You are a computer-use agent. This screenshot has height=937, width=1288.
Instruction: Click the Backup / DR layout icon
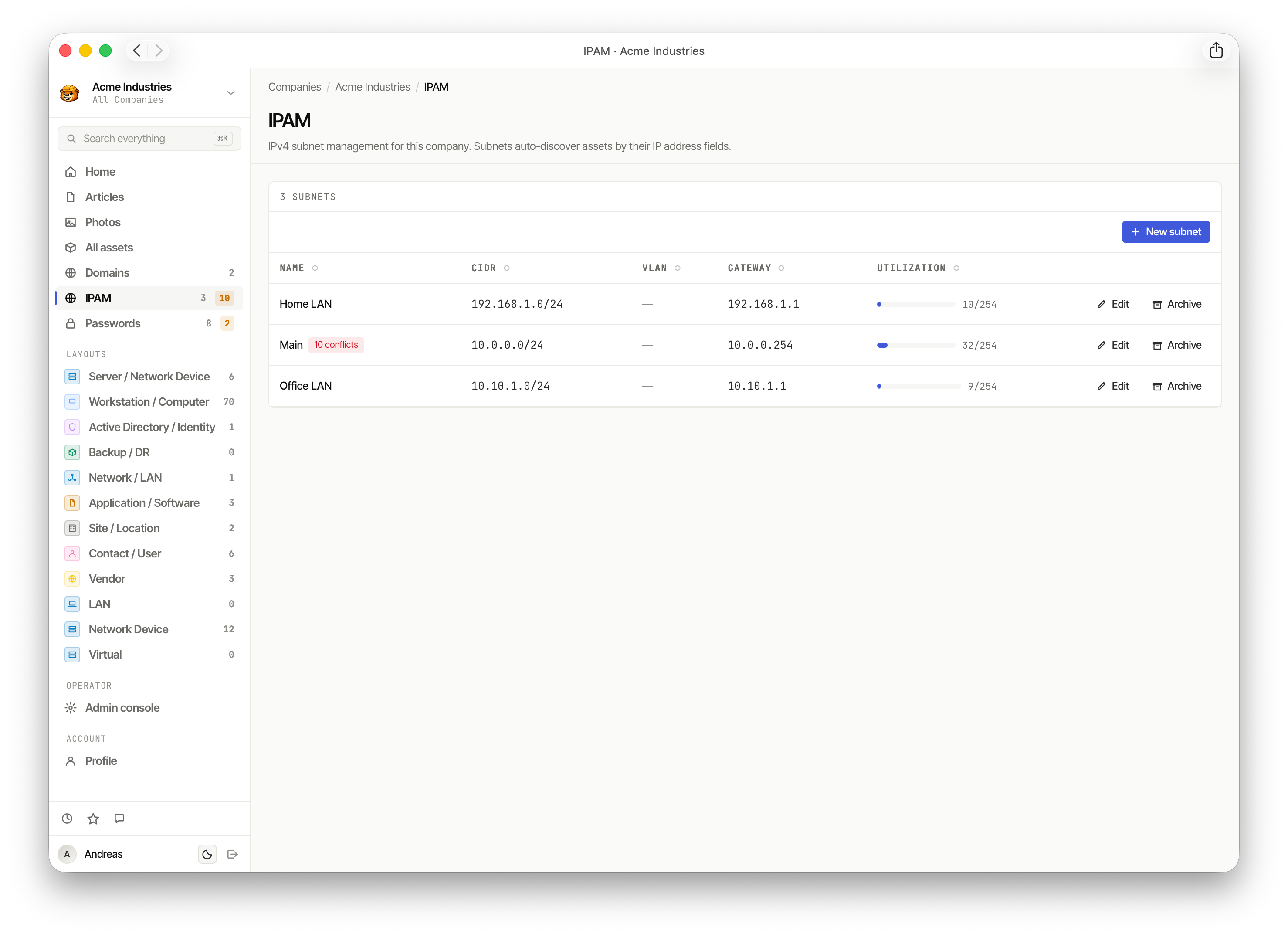(x=72, y=452)
